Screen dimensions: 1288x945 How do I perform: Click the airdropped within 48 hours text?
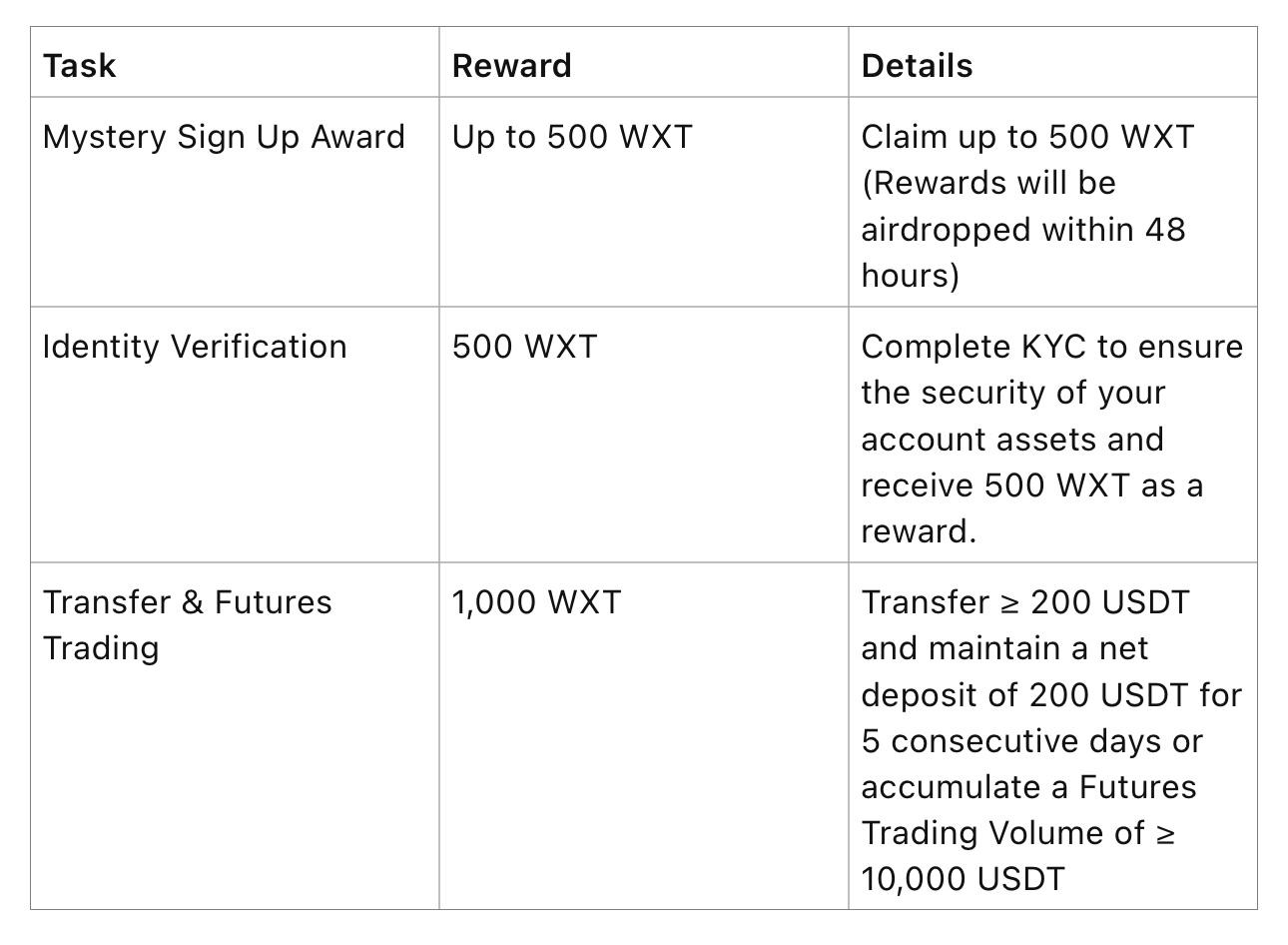point(1023,252)
